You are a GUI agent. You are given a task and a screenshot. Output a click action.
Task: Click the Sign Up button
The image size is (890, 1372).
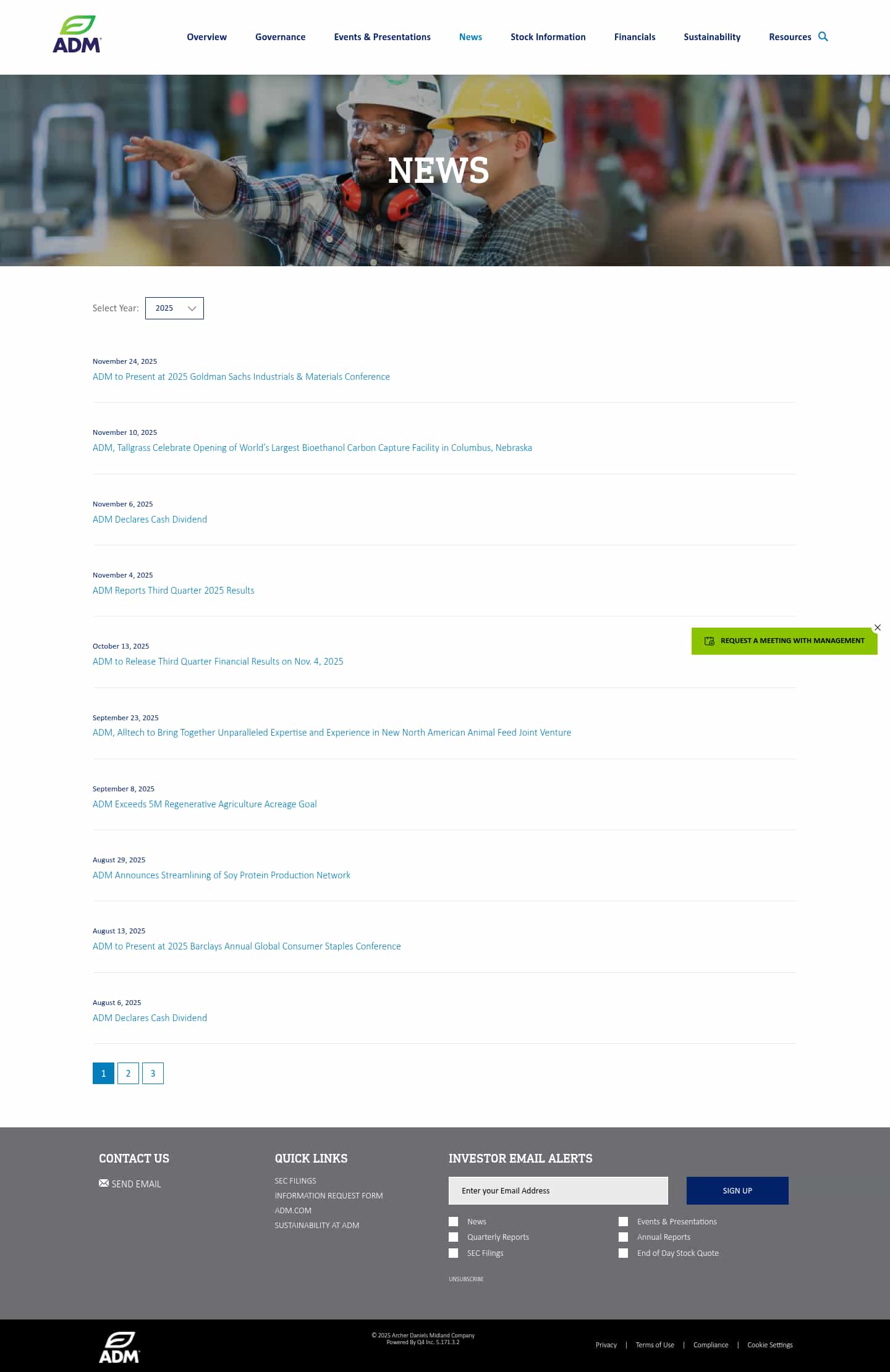(x=737, y=1191)
